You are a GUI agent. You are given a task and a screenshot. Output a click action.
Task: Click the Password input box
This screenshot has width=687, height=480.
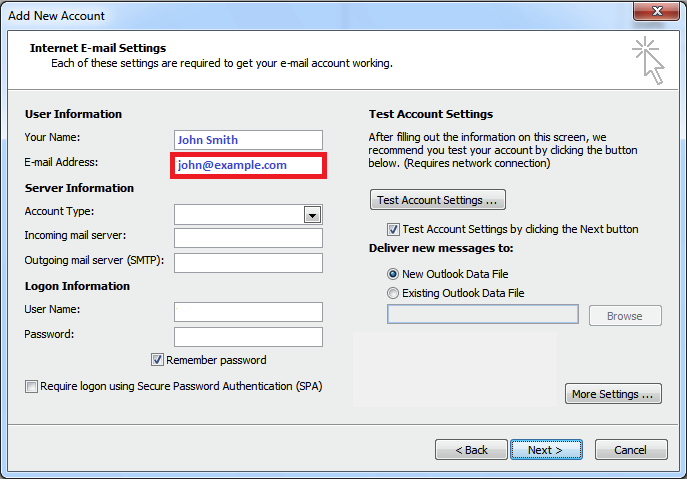click(248, 337)
